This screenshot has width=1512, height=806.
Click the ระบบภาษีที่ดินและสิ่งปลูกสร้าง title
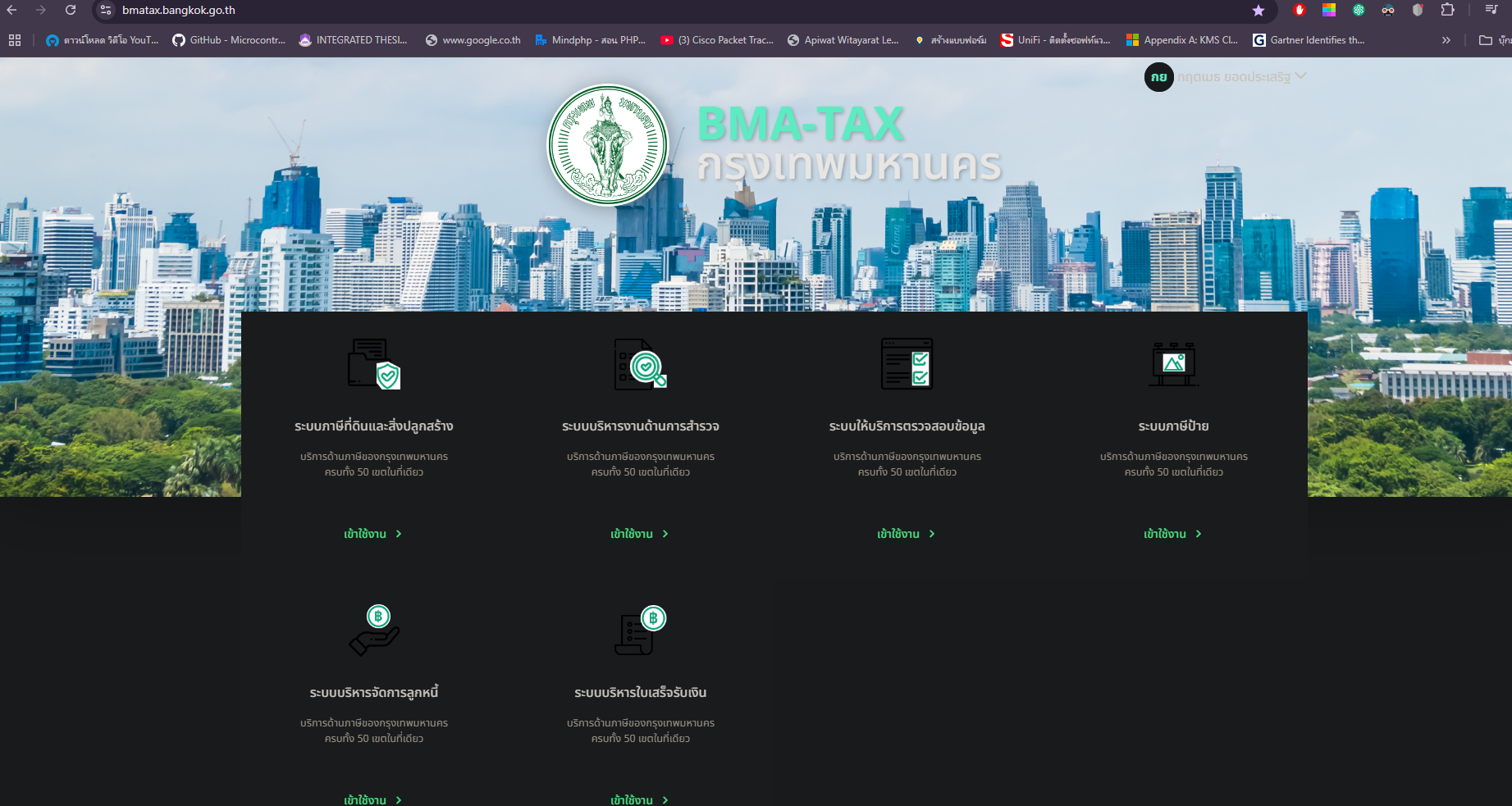374,426
